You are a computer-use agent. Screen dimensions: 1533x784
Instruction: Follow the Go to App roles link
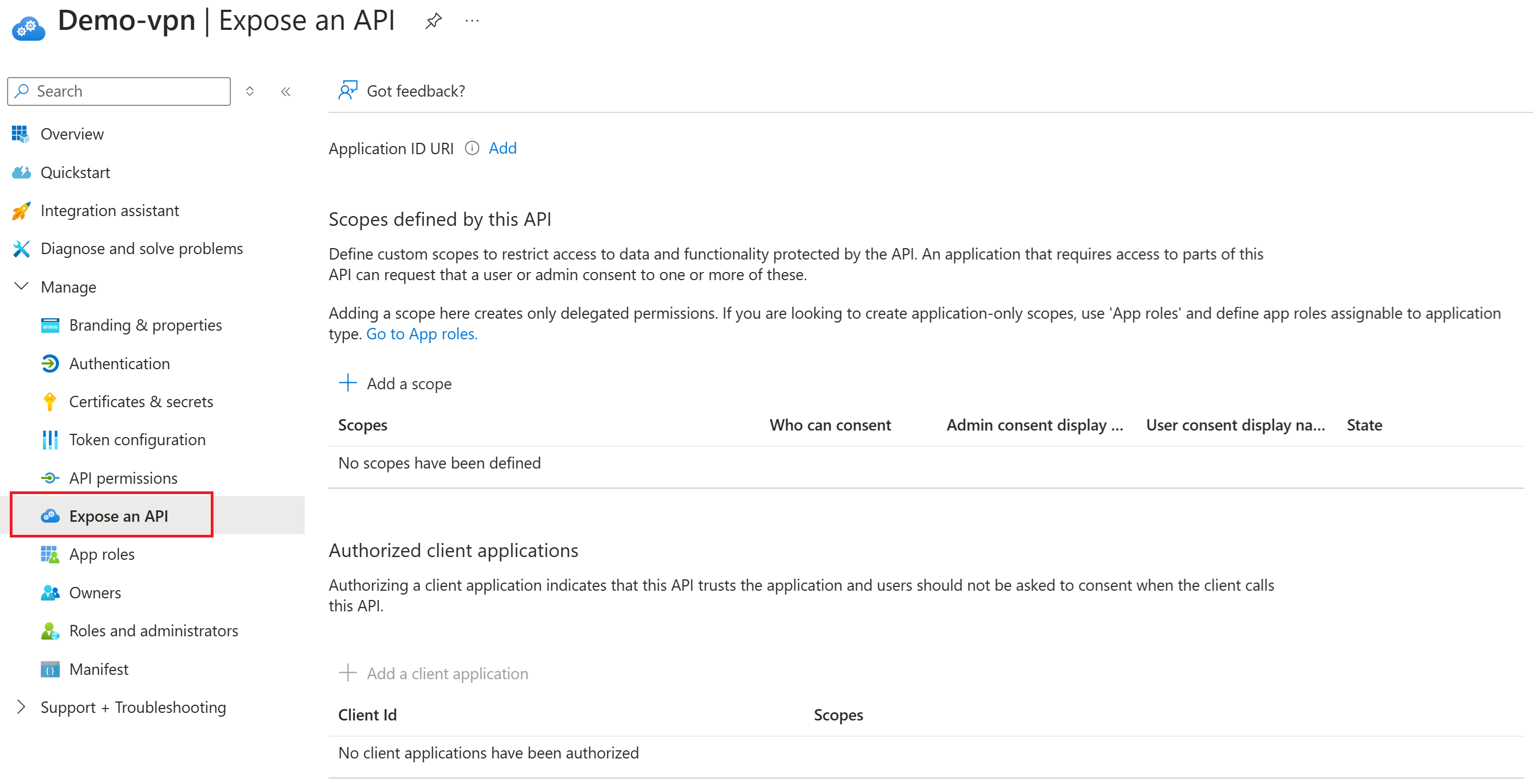point(422,334)
